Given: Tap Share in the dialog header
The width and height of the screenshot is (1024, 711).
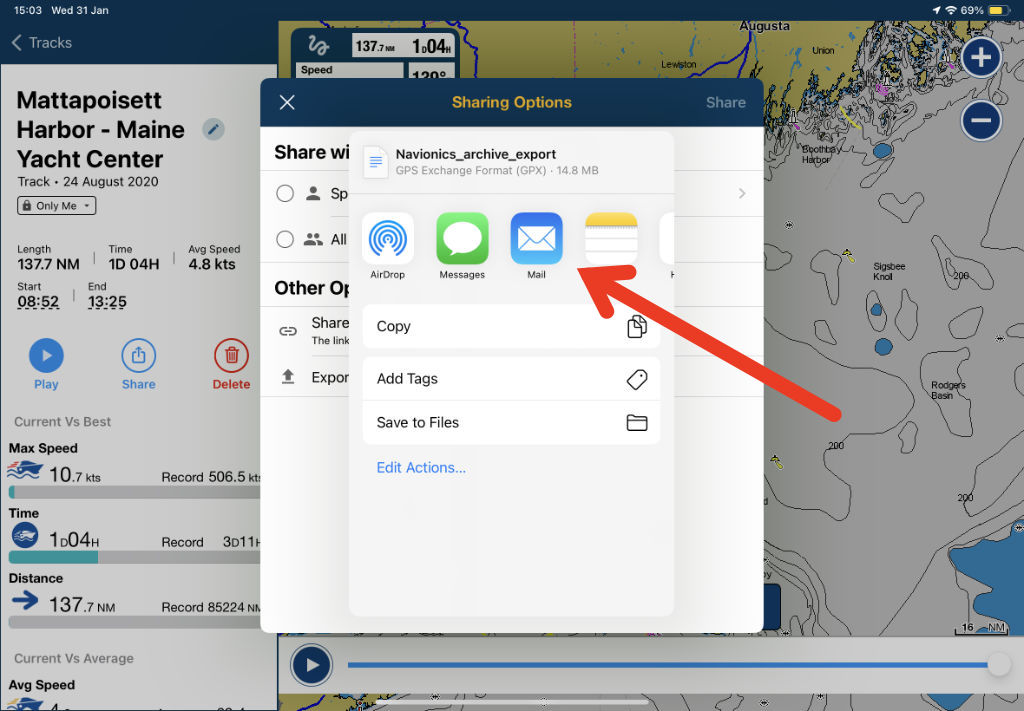Looking at the screenshot, I should 726,103.
